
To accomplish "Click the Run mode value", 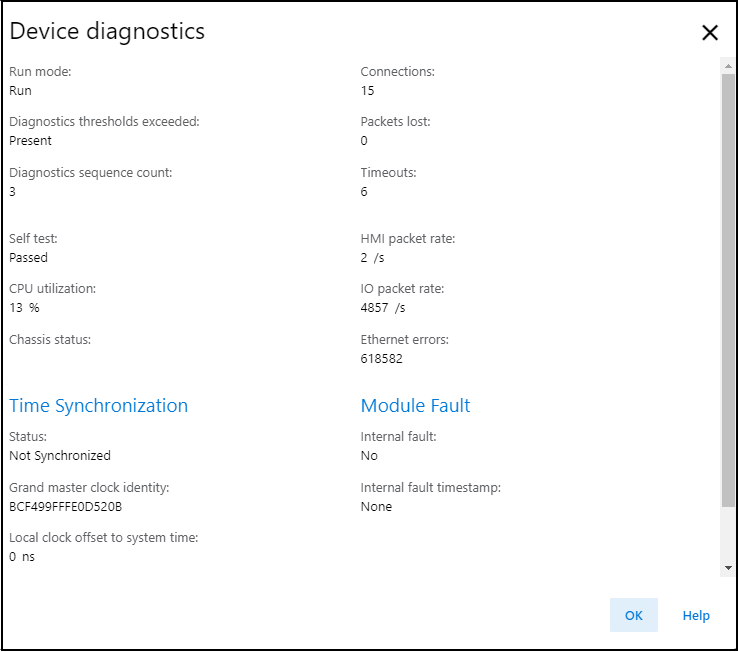I will (x=20, y=90).
